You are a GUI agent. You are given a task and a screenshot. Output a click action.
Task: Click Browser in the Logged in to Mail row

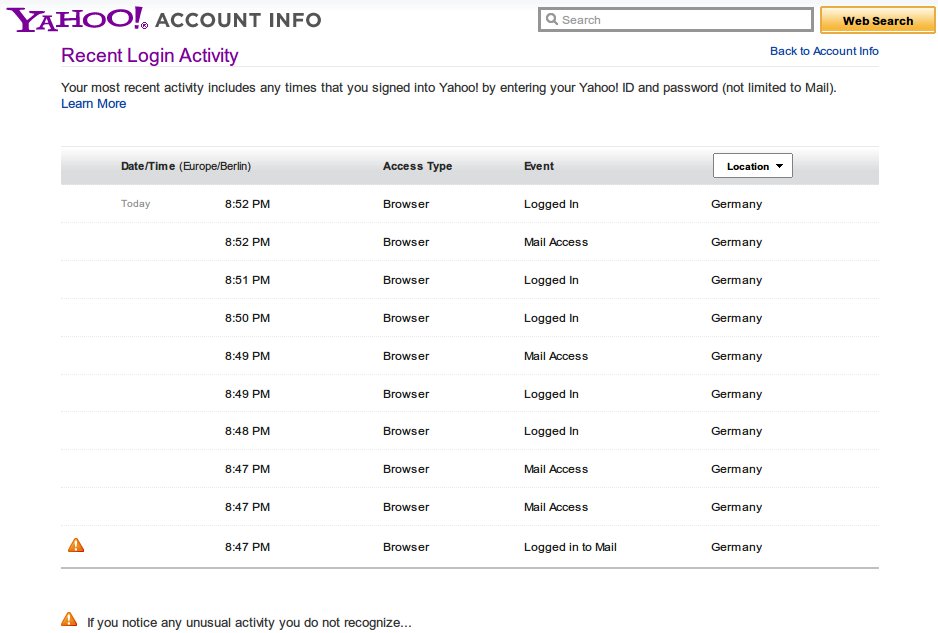pyautogui.click(x=406, y=547)
